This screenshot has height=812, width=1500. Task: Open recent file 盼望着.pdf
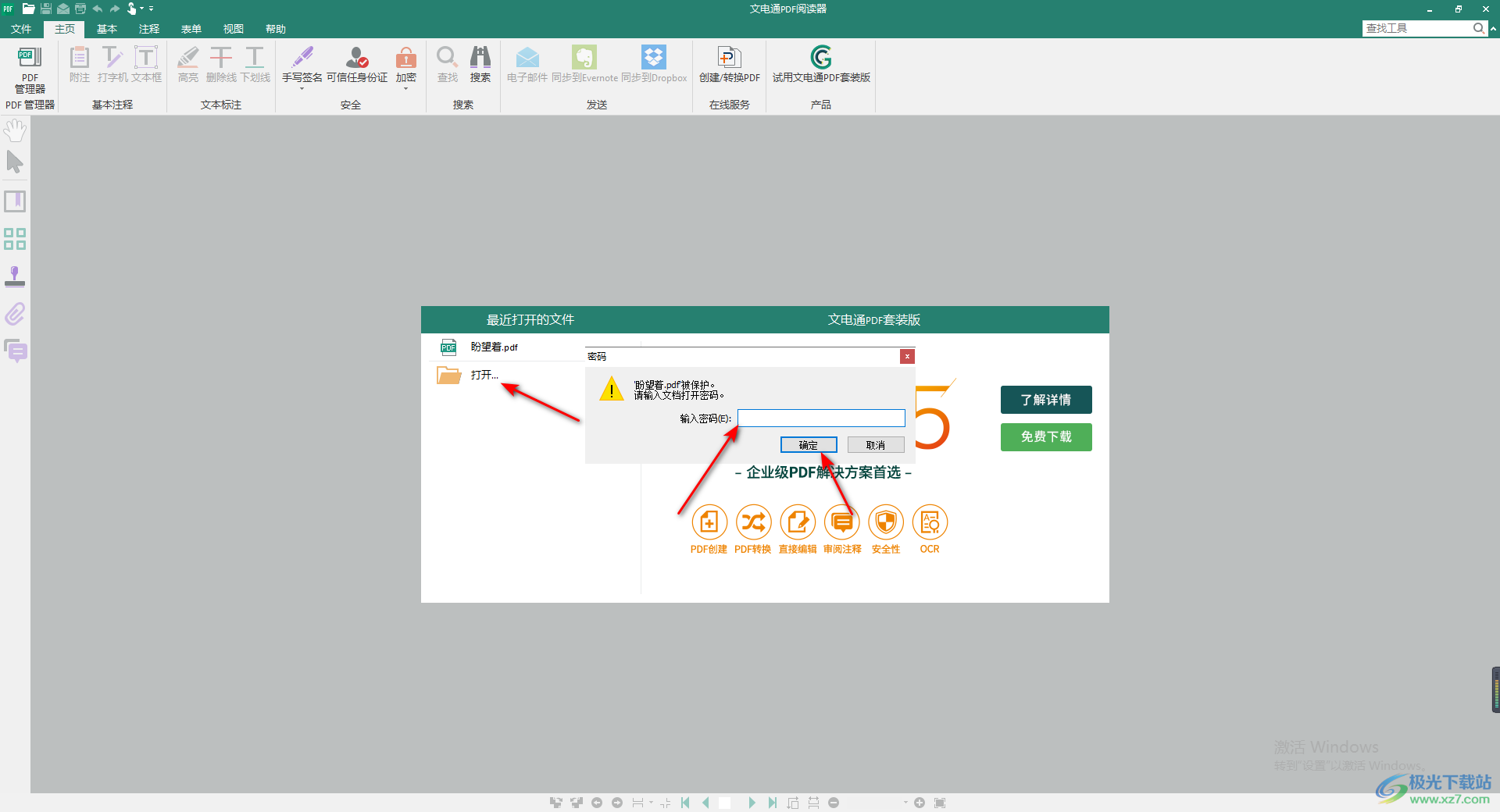coord(495,347)
